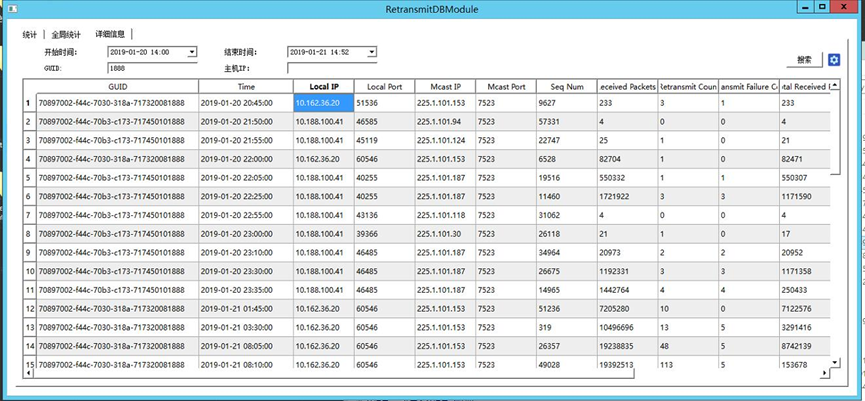Click the Mcast IP column header
Screen dimensions: 865x401
pos(445,87)
